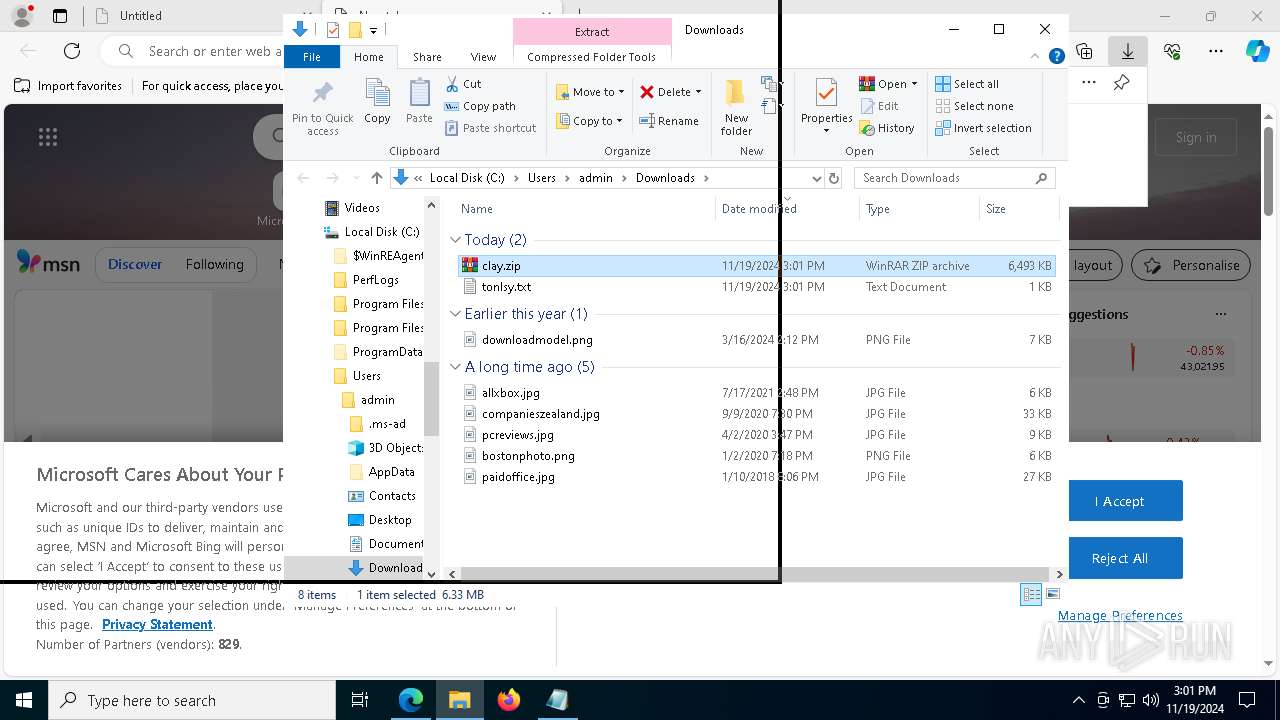Collapse the A long time ago group
The height and width of the screenshot is (720, 1280).
456,367
